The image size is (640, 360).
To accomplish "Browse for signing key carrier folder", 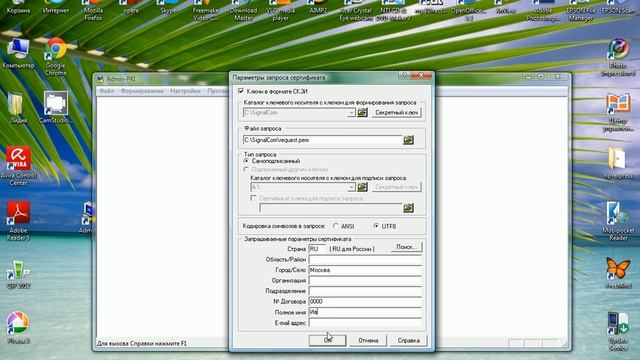I will point(362,187).
